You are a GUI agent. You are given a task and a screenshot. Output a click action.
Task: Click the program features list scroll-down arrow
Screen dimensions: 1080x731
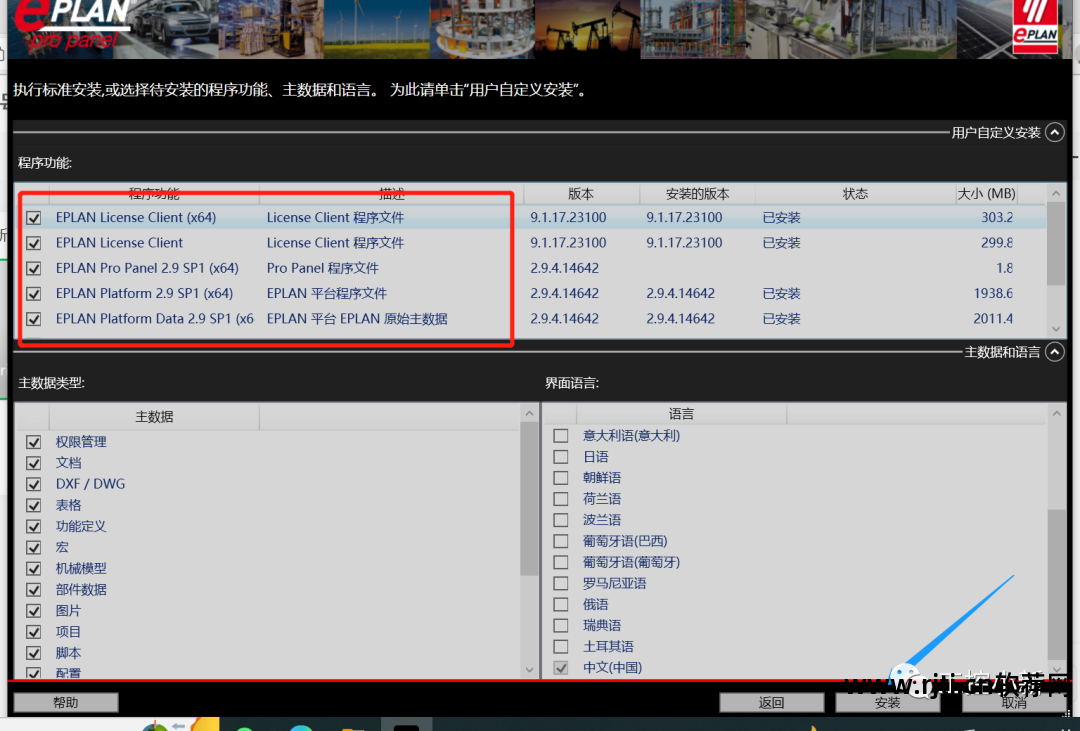[1056, 329]
